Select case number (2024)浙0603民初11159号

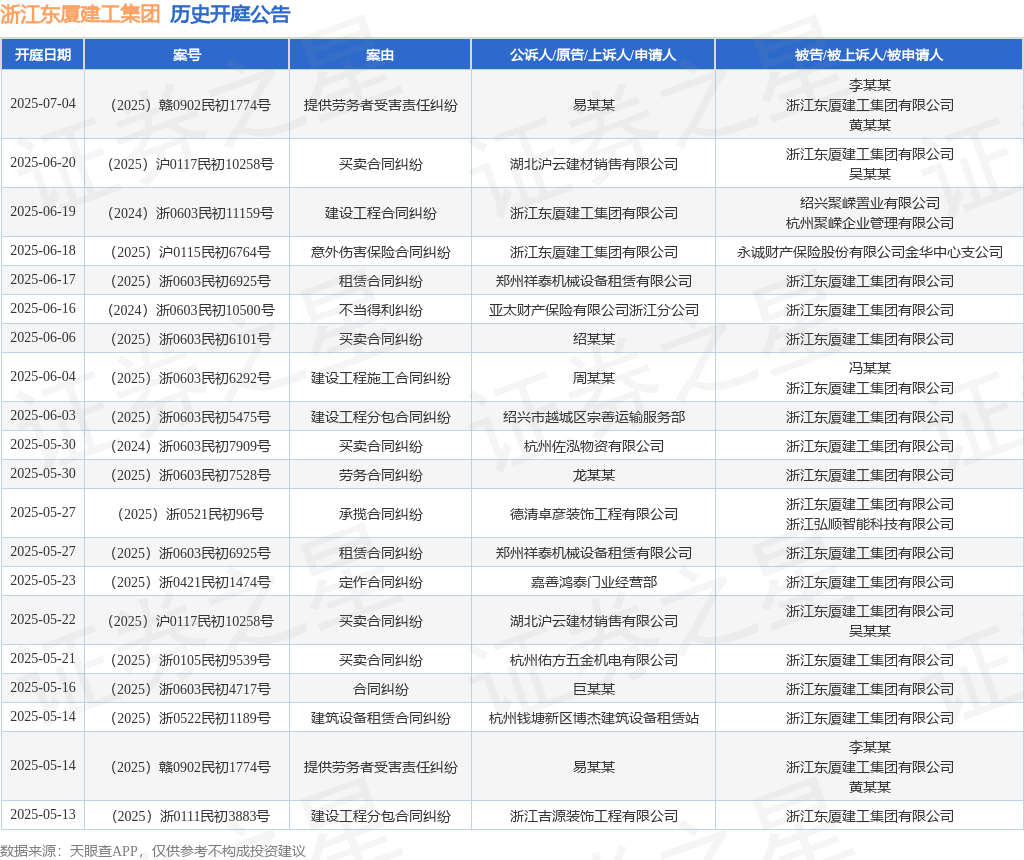click(190, 213)
